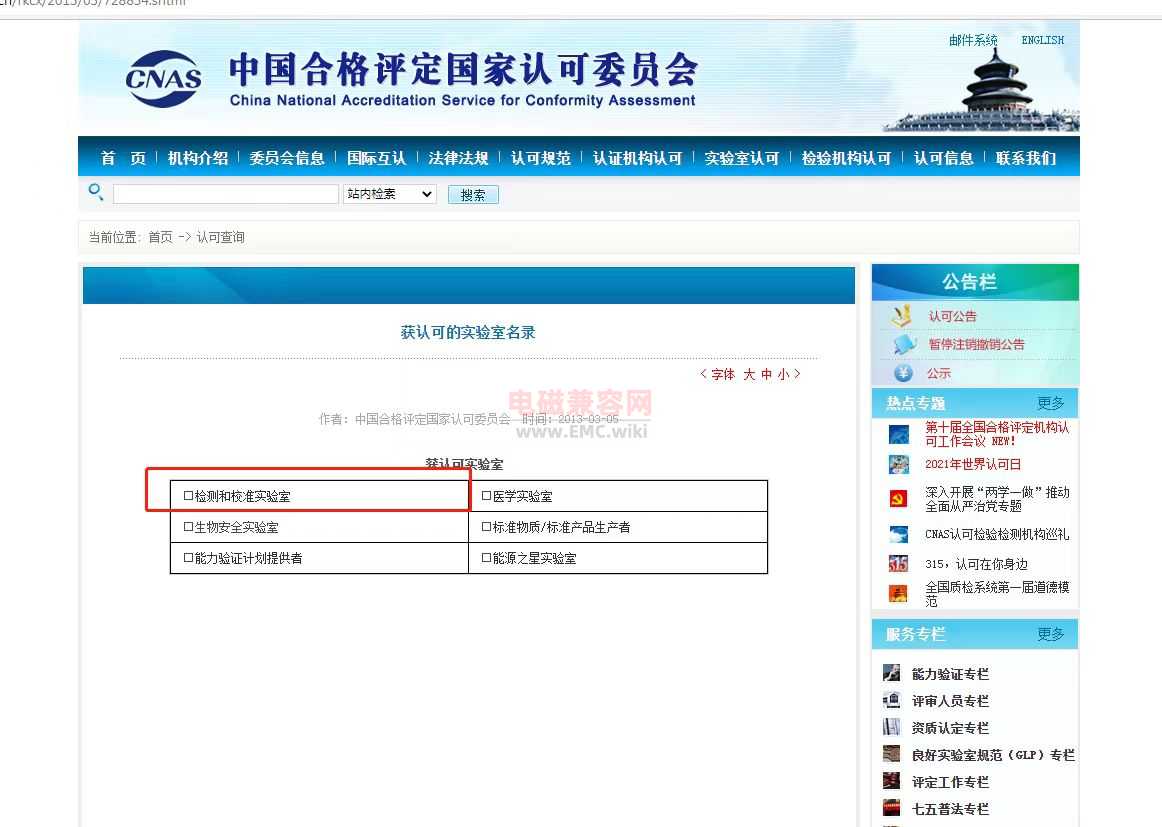This screenshot has width=1162, height=827.
Task: Click the icon beside 评审人员专栏
Action: [x=892, y=700]
